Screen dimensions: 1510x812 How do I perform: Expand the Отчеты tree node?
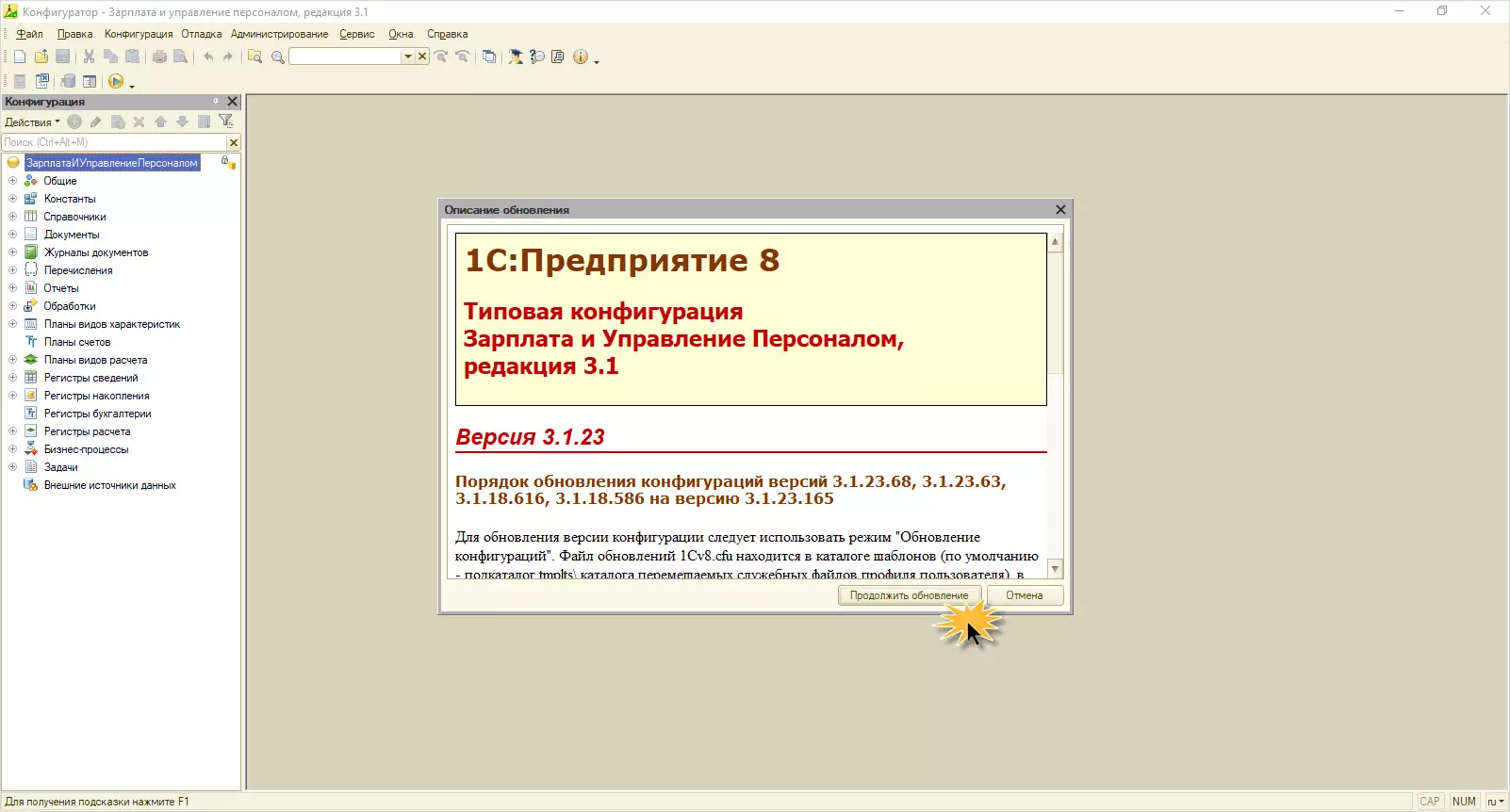pos(13,288)
